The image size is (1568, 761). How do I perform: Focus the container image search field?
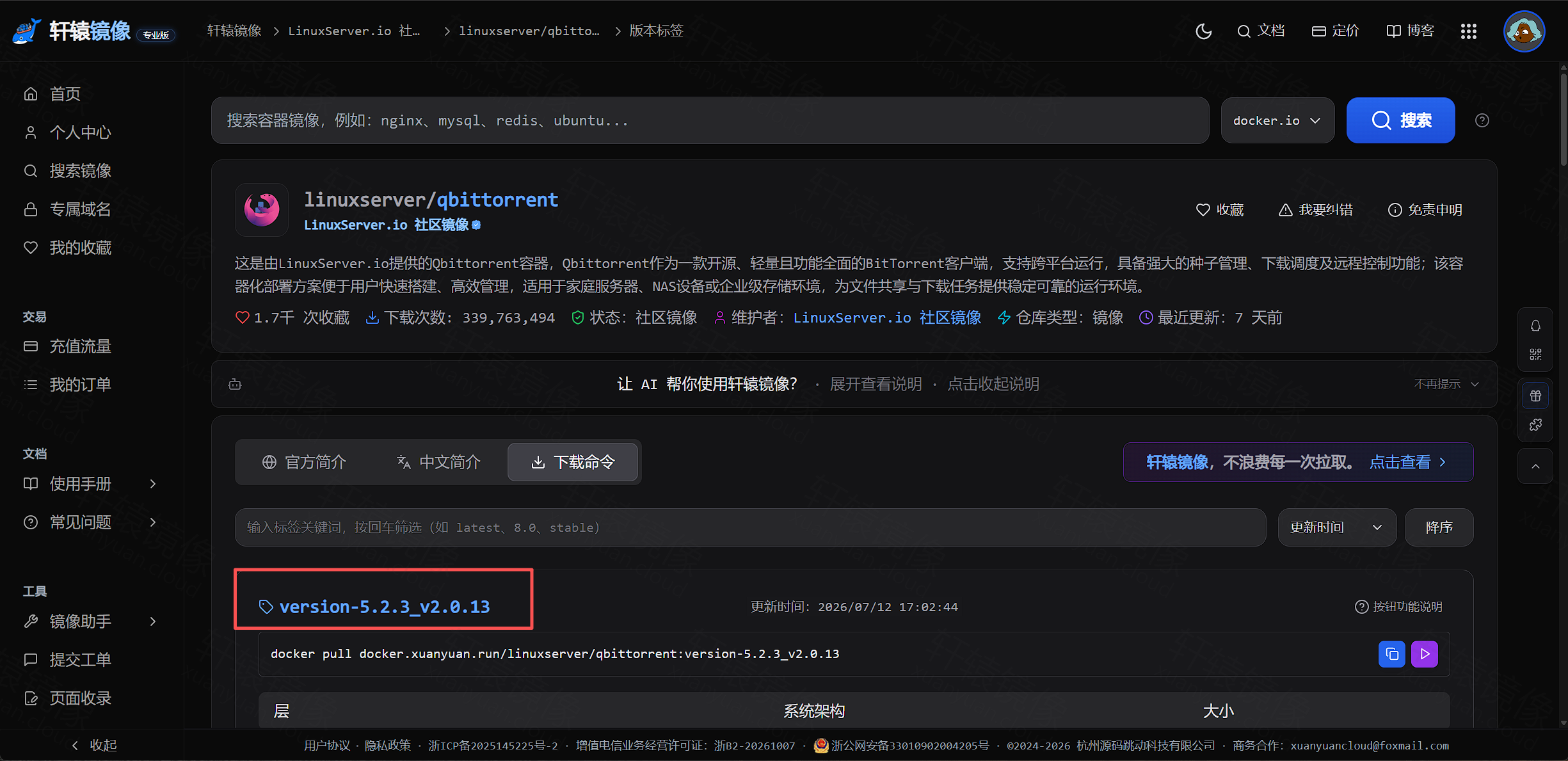(x=710, y=120)
